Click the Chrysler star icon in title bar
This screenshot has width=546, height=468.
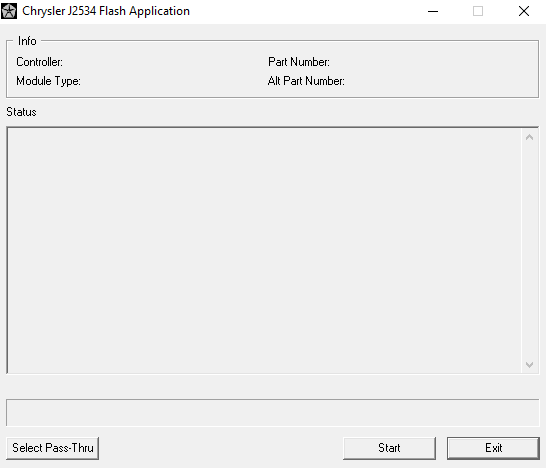click(9, 11)
